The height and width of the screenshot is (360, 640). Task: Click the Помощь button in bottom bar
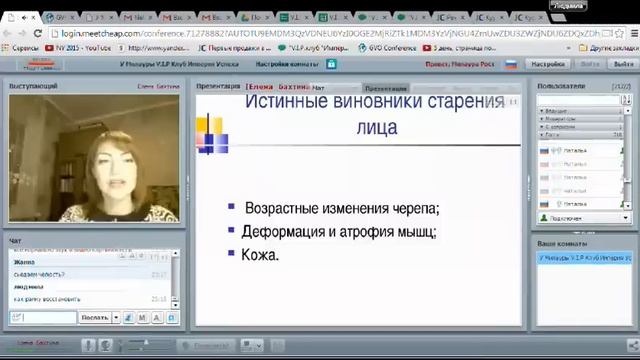click(207, 346)
